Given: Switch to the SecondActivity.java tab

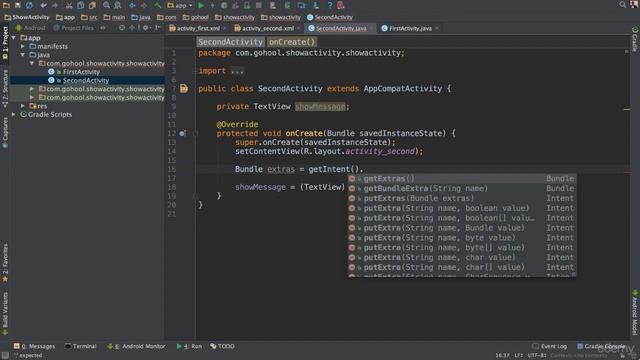Looking at the screenshot, I should [x=341, y=28].
